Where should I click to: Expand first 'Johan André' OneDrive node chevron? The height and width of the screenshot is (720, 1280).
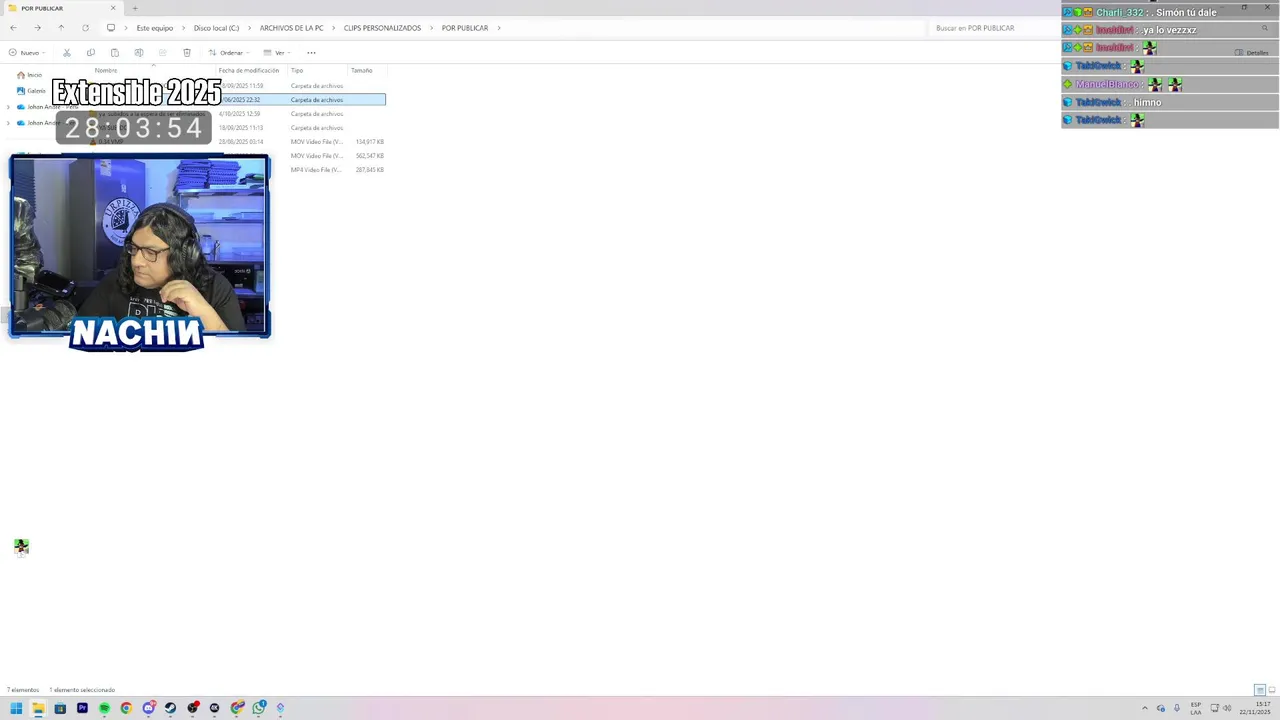coord(8,107)
